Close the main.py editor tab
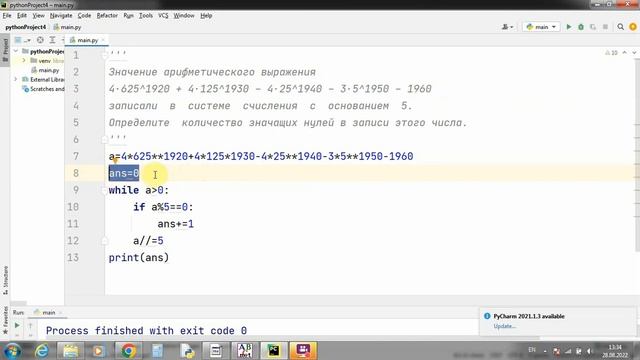Screen dimensions: 640x360 [103, 40]
